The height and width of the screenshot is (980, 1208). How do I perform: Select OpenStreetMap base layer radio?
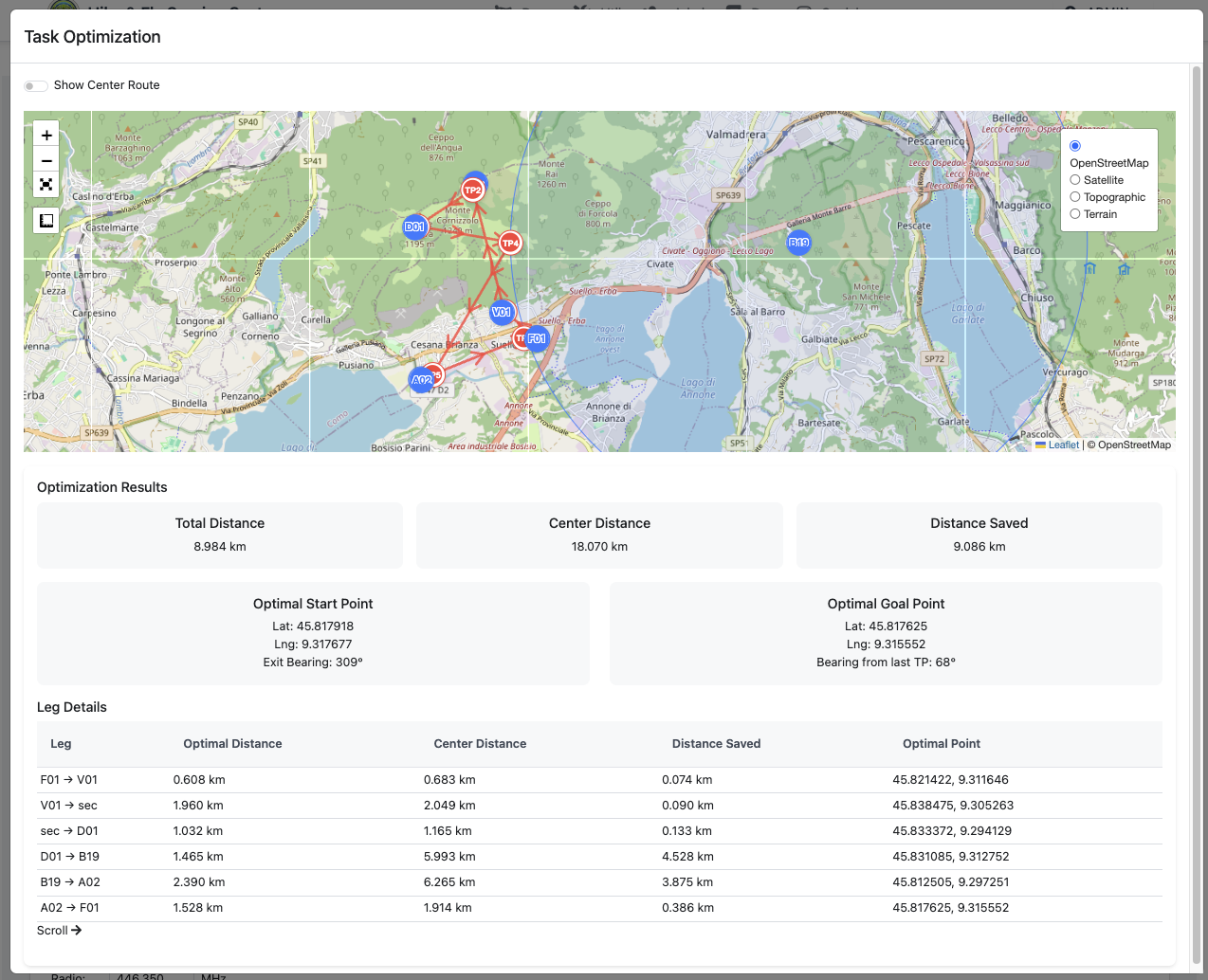pos(1075,146)
